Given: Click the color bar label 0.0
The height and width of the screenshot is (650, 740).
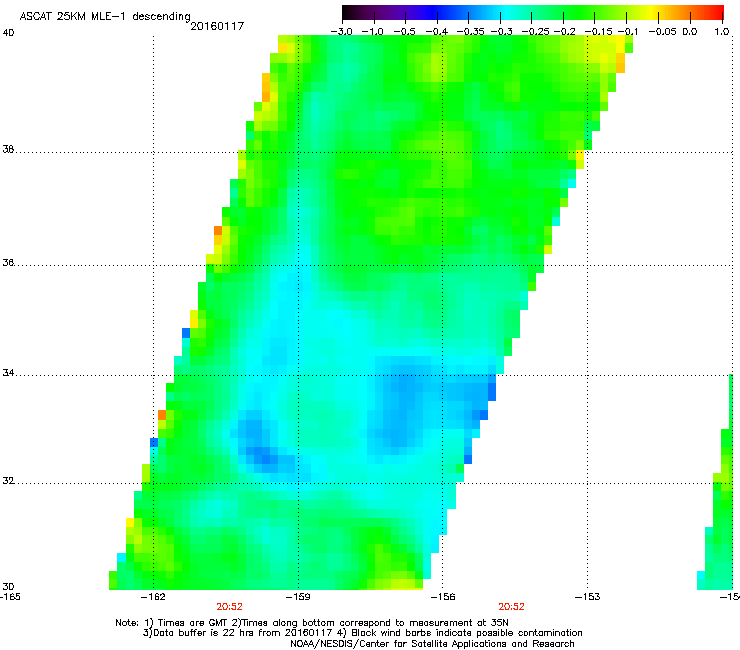Looking at the screenshot, I should pos(690,32).
